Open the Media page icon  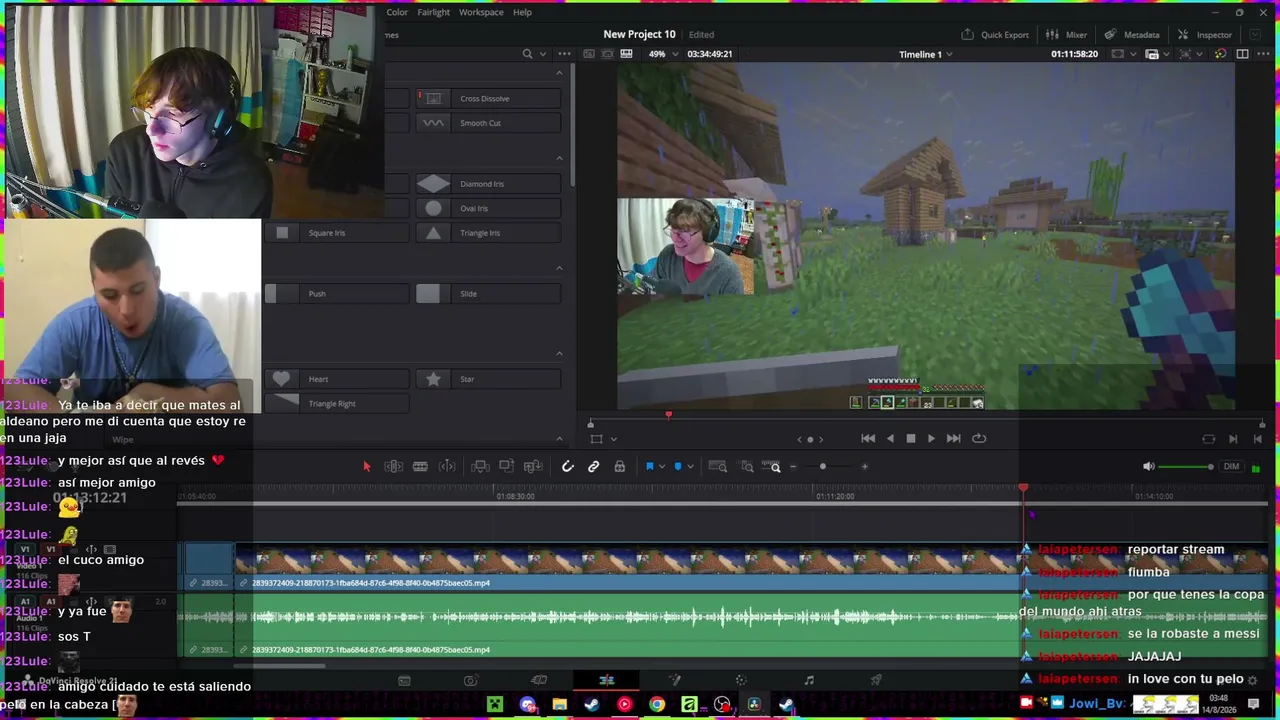tap(404, 680)
